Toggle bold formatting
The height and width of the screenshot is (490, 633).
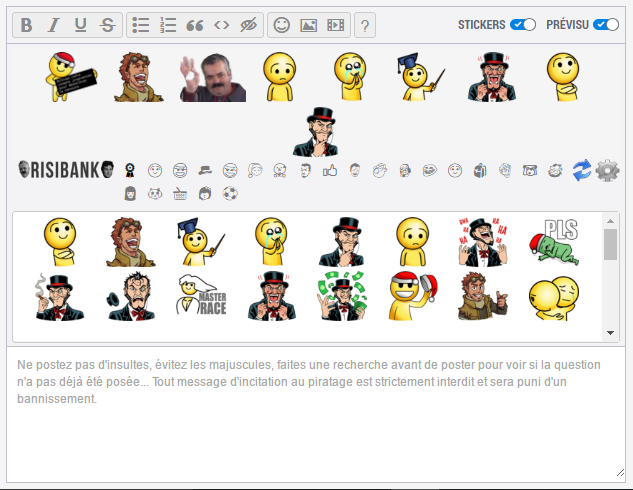26,25
